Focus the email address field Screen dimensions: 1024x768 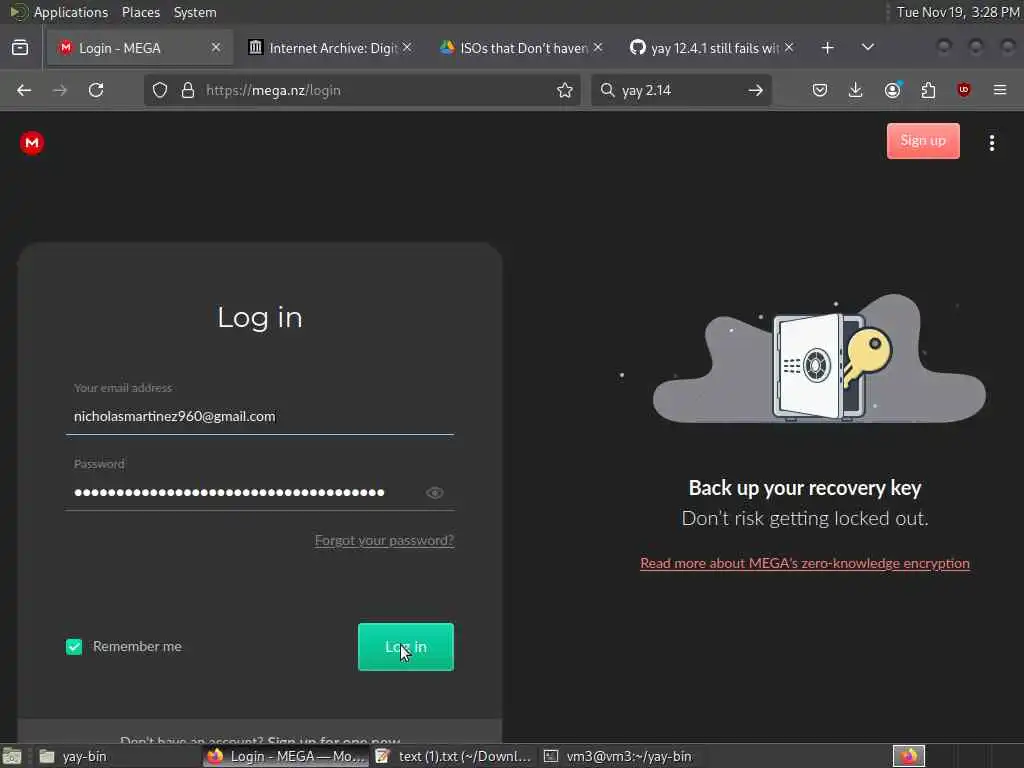pyautogui.click(x=260, y=416)
